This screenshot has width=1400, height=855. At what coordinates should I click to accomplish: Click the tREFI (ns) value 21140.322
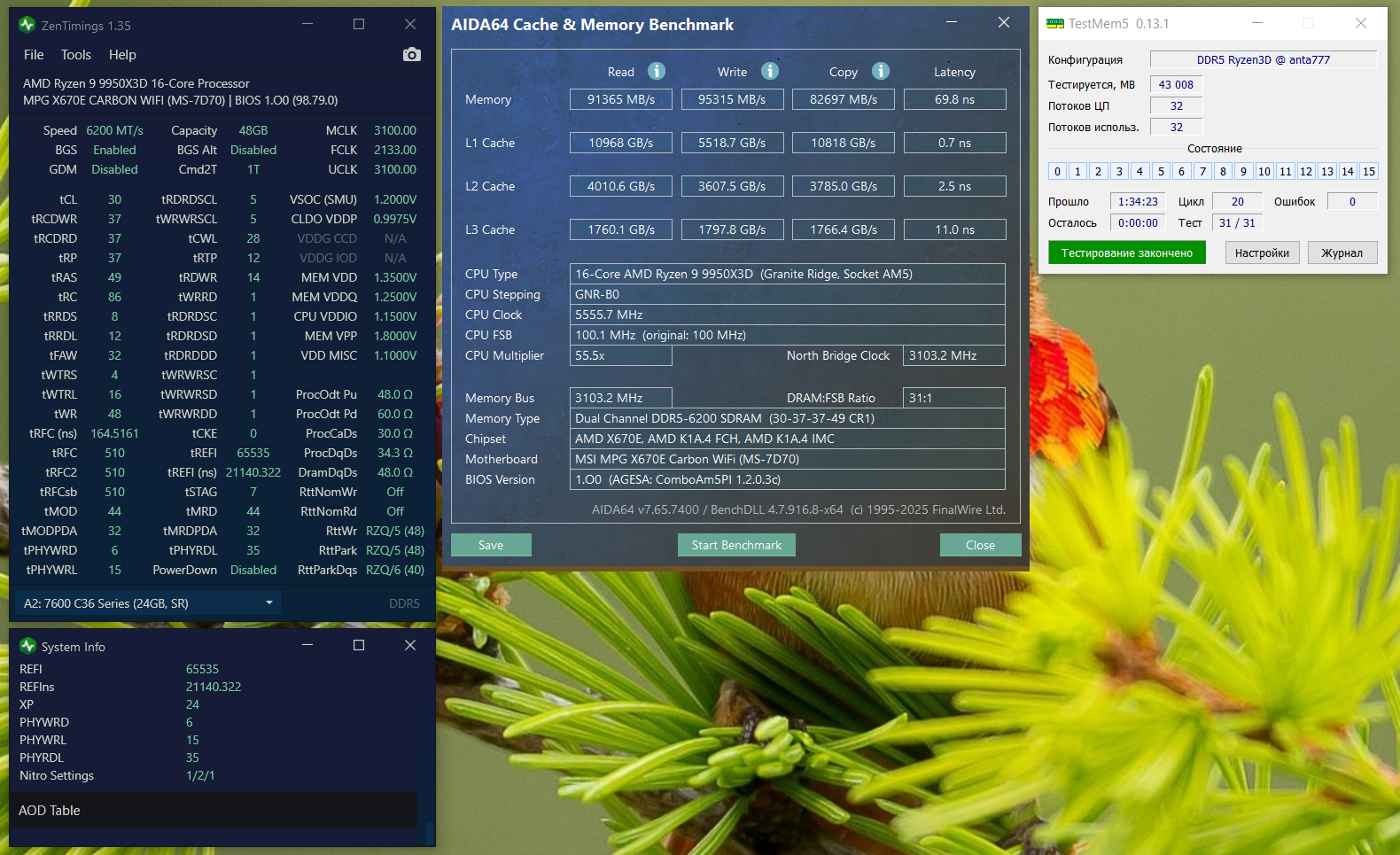coord(253,472)
